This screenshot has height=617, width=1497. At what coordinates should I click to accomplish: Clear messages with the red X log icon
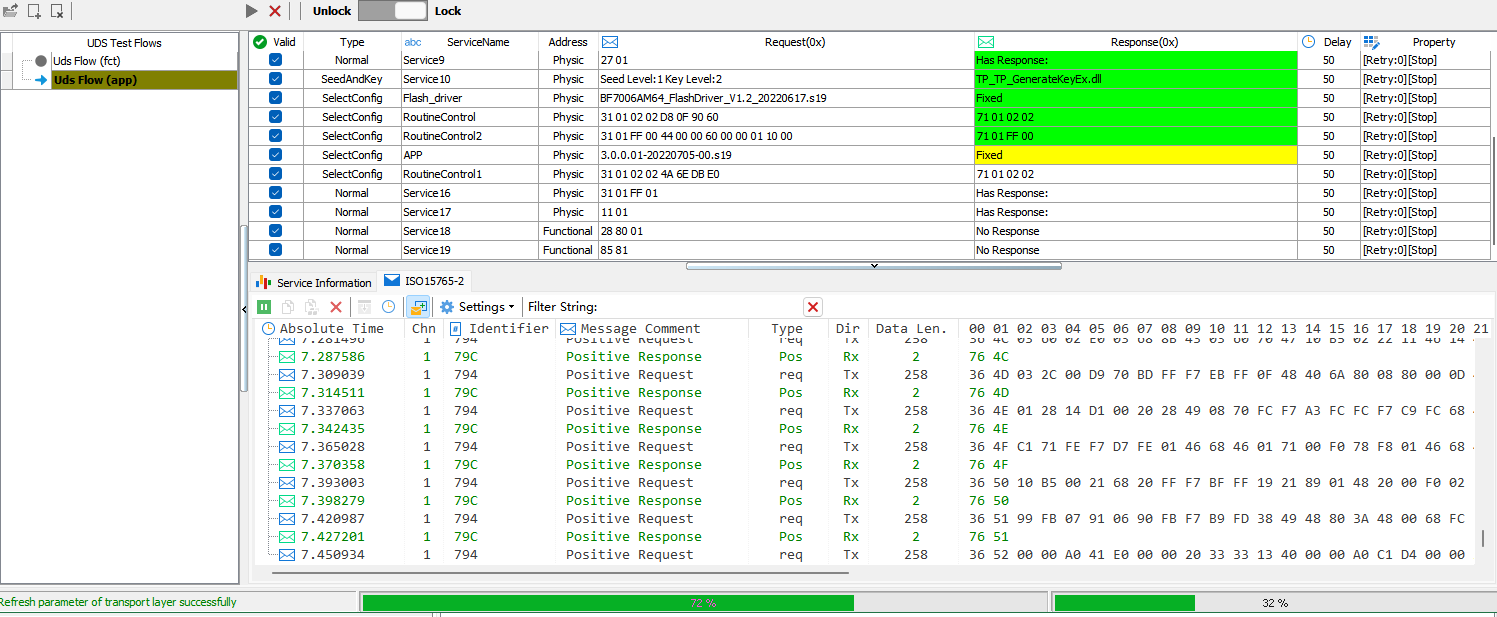coord(336,307)
